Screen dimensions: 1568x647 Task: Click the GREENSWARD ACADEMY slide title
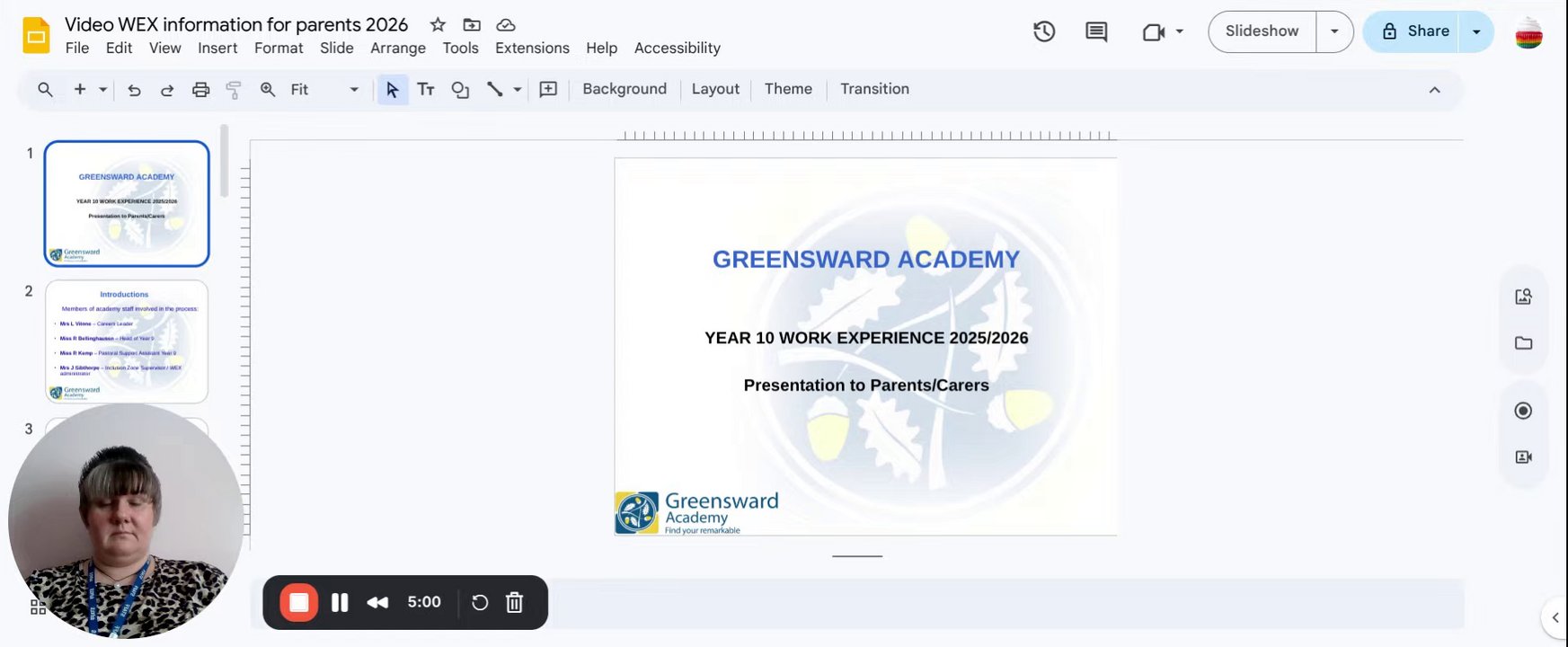[866, 260]
